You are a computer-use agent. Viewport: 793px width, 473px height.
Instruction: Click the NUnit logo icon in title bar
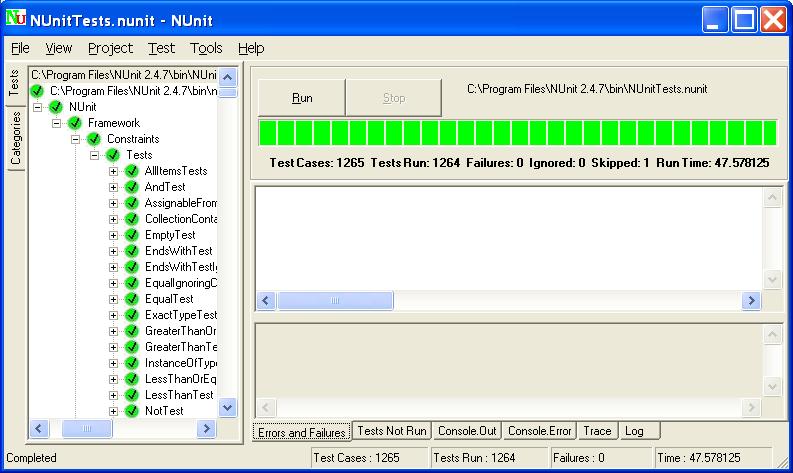[x=16, y=18]
